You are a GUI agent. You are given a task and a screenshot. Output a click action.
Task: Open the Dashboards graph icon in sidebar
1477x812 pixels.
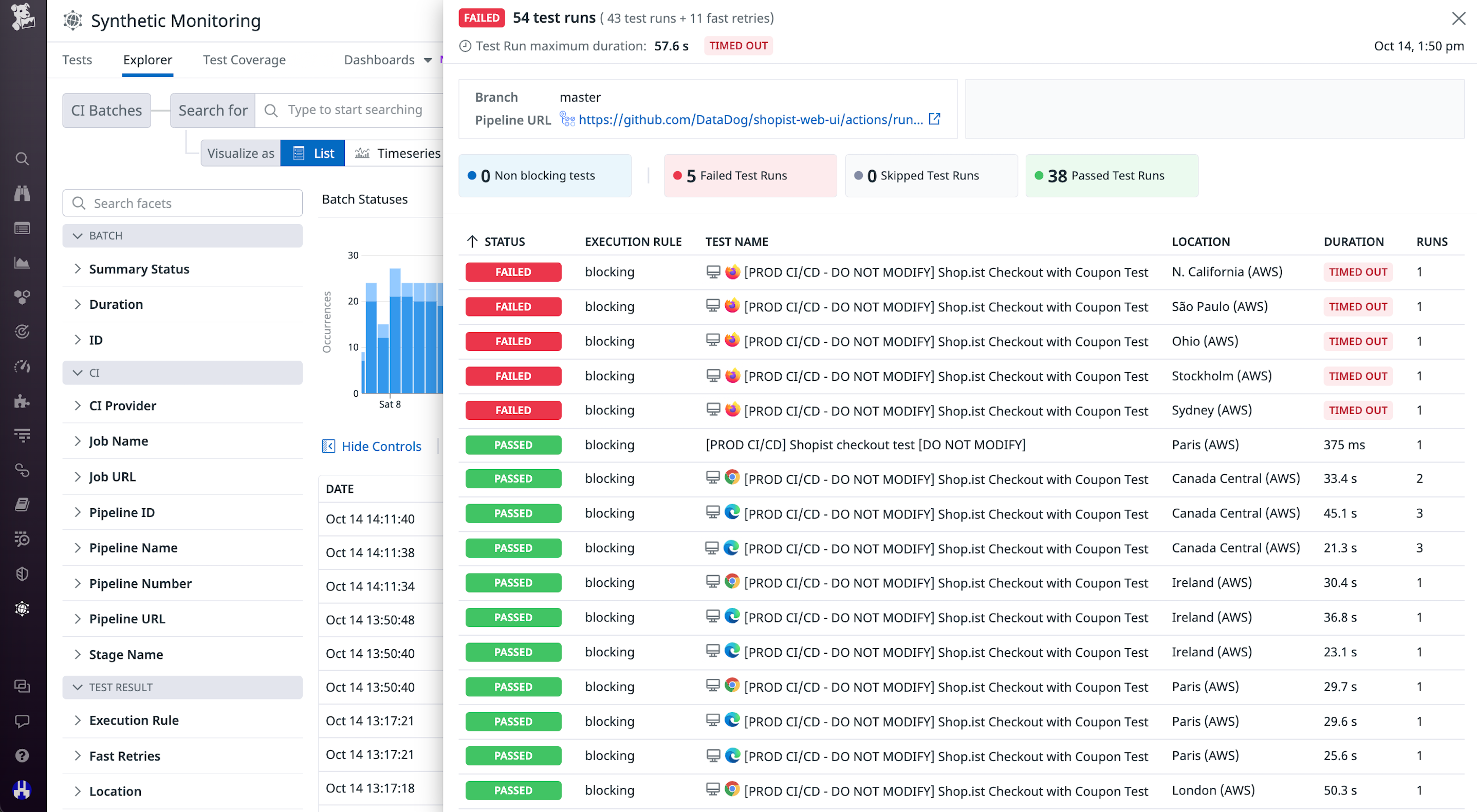pos(23,263)
